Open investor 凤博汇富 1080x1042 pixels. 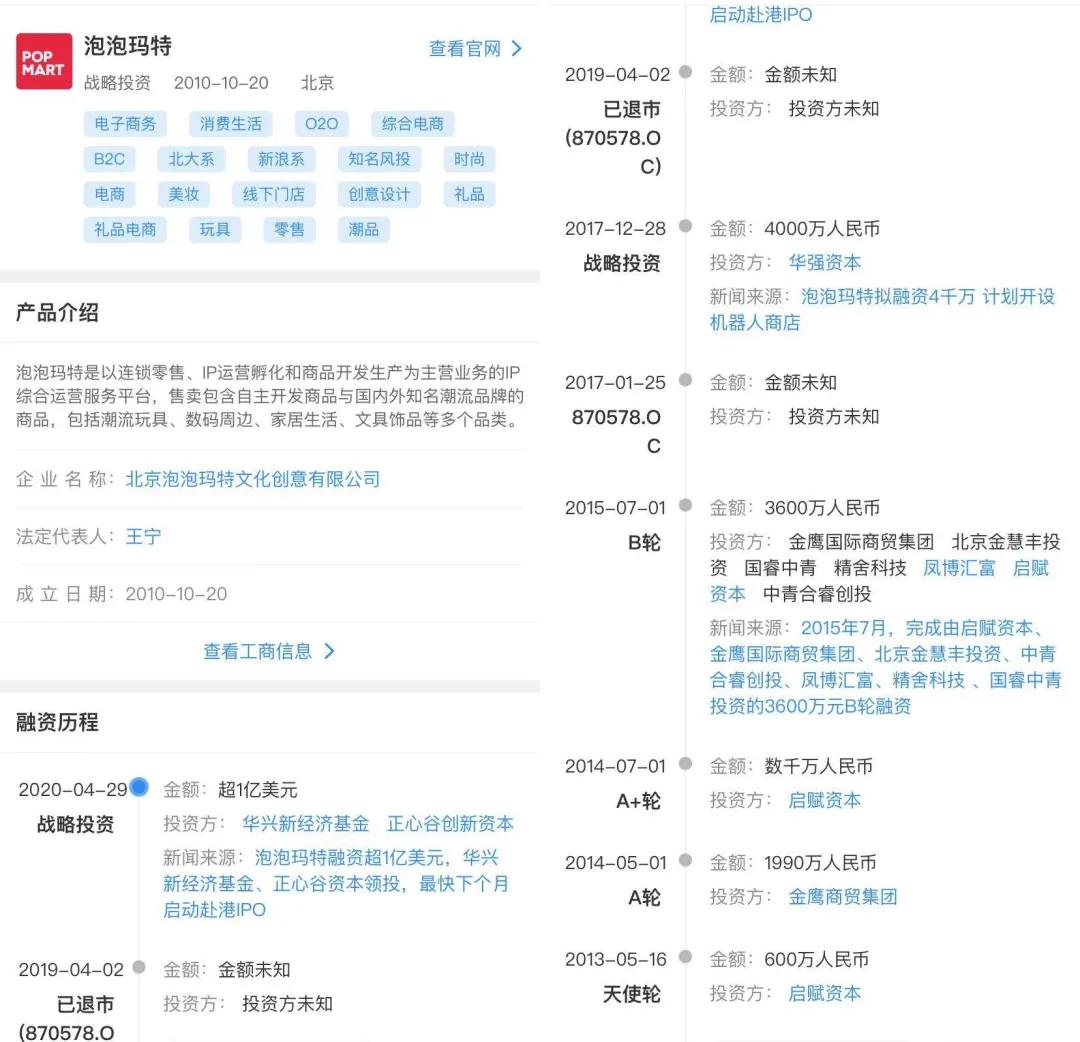pos(959,568)
